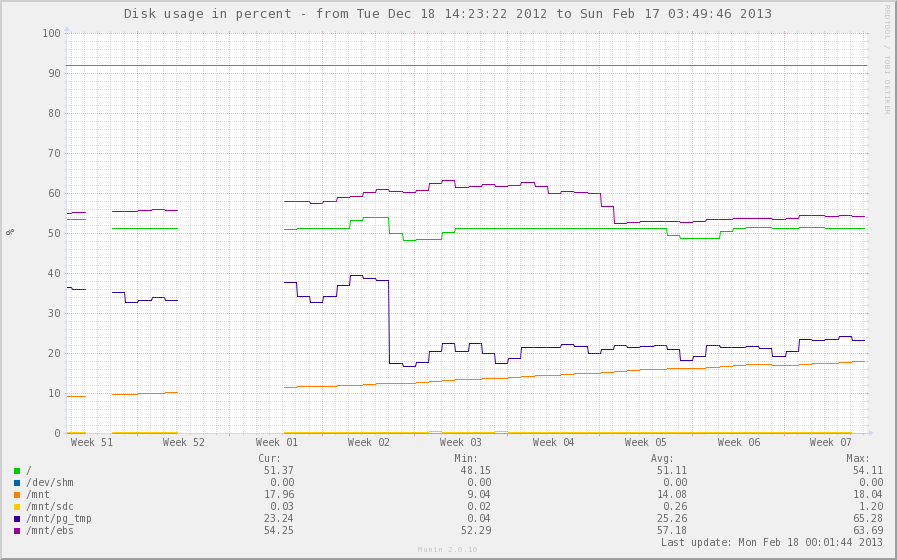Screen dimensions: 897x560
Task: Select the /mnt/pg_tmp legend color square
Action: (x=17, y=518)
